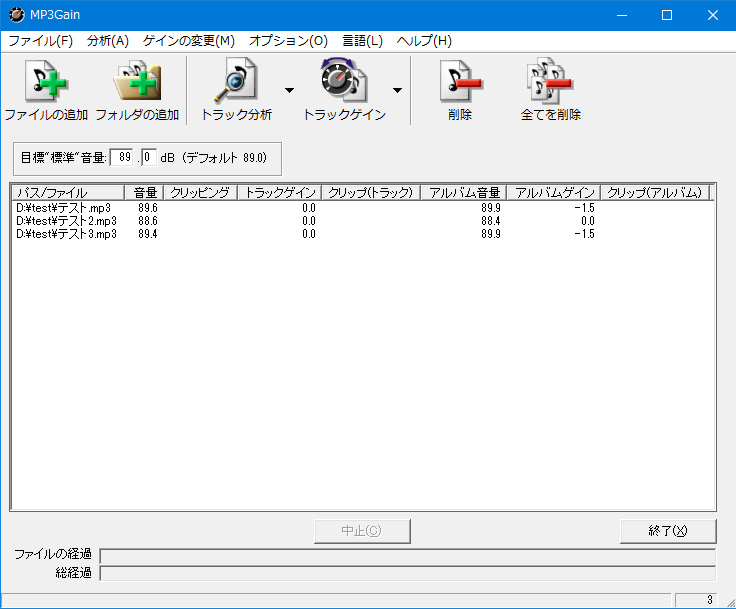Sort by パス/ファイル column header

click(x=68, y=193)
